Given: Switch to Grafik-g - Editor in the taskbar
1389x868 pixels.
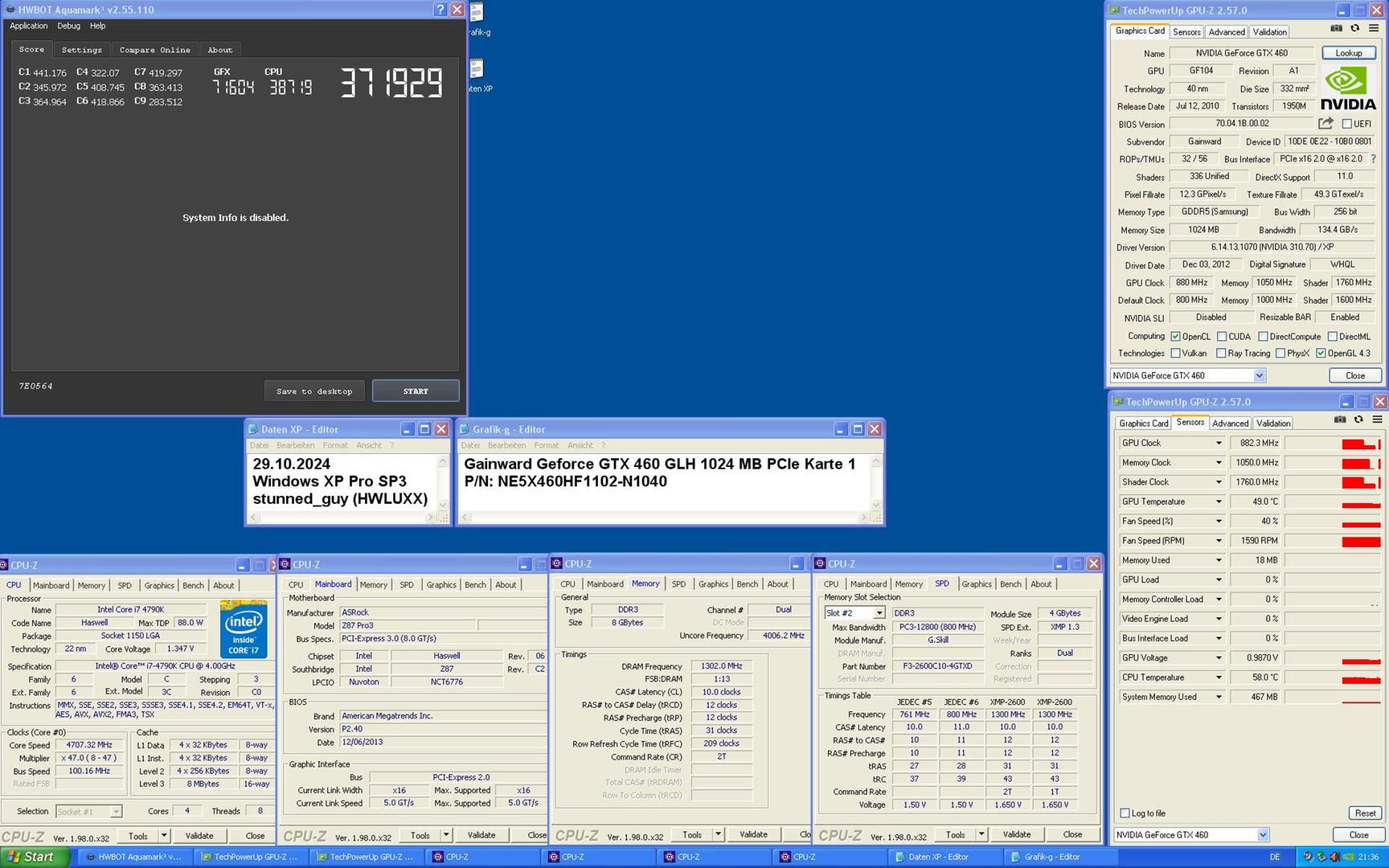Looking at the screenshot, I should click(1059, 857).
